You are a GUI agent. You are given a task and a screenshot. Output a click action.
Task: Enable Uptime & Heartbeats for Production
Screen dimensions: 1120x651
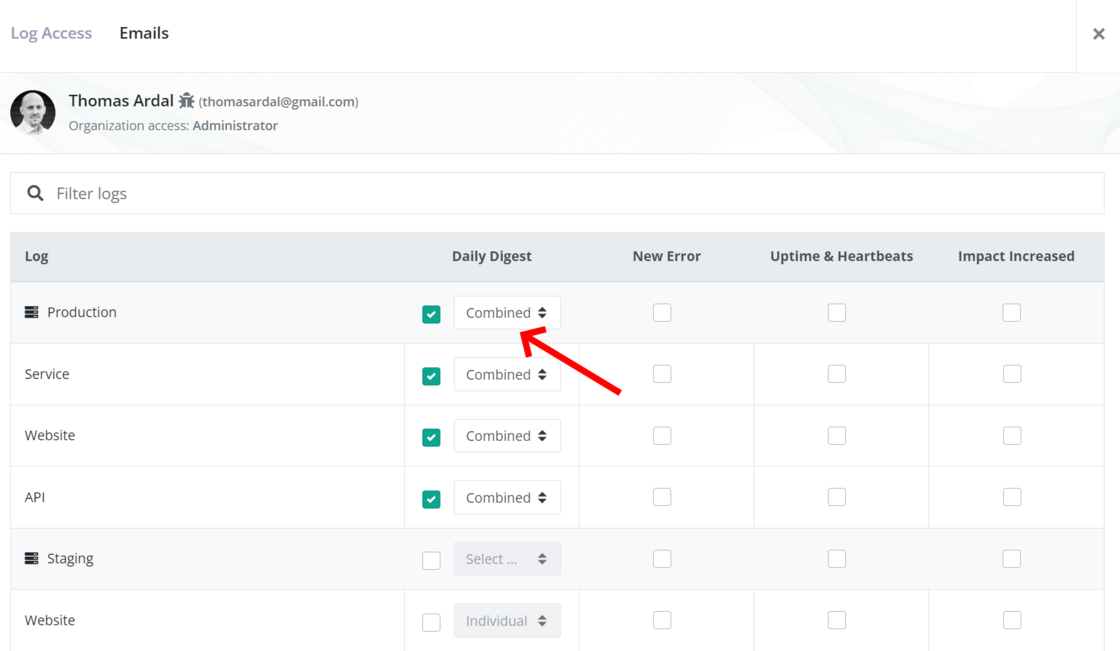(x=837, y=312)
